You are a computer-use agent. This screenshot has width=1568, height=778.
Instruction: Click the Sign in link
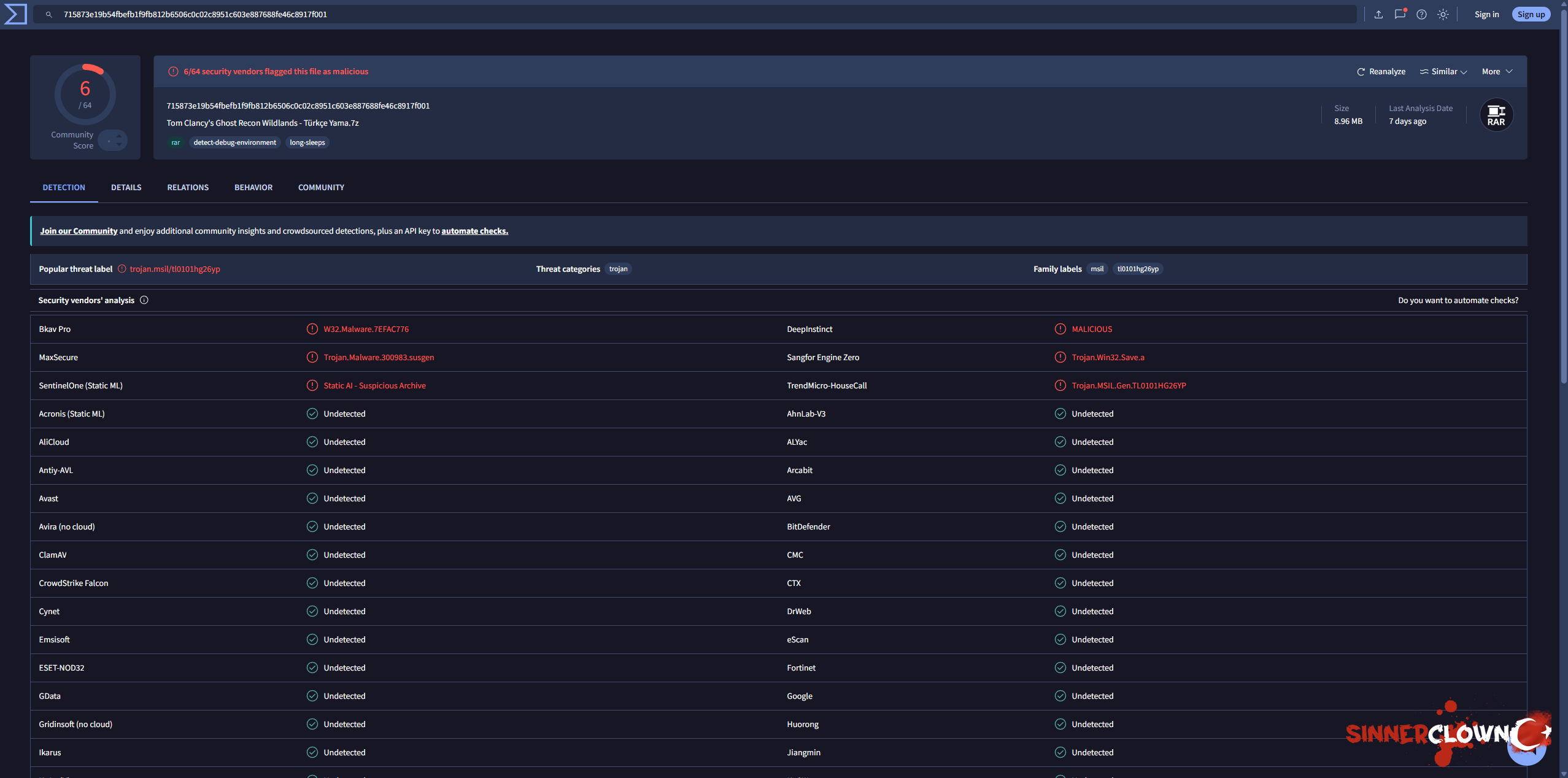[1486, 14]
